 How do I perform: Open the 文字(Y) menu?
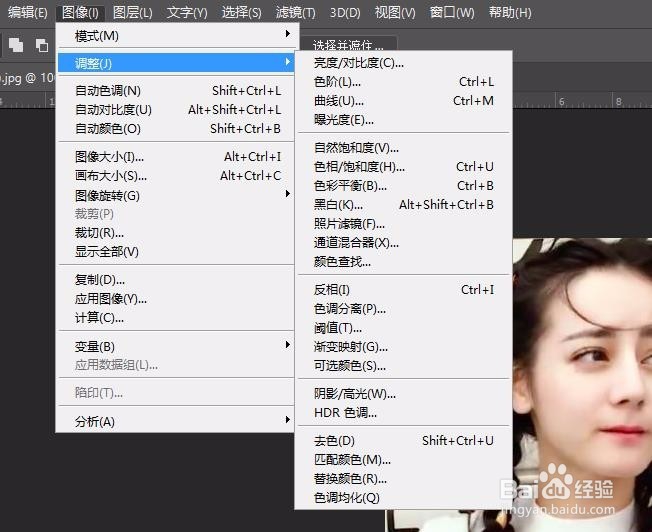(x=187, y=12)
